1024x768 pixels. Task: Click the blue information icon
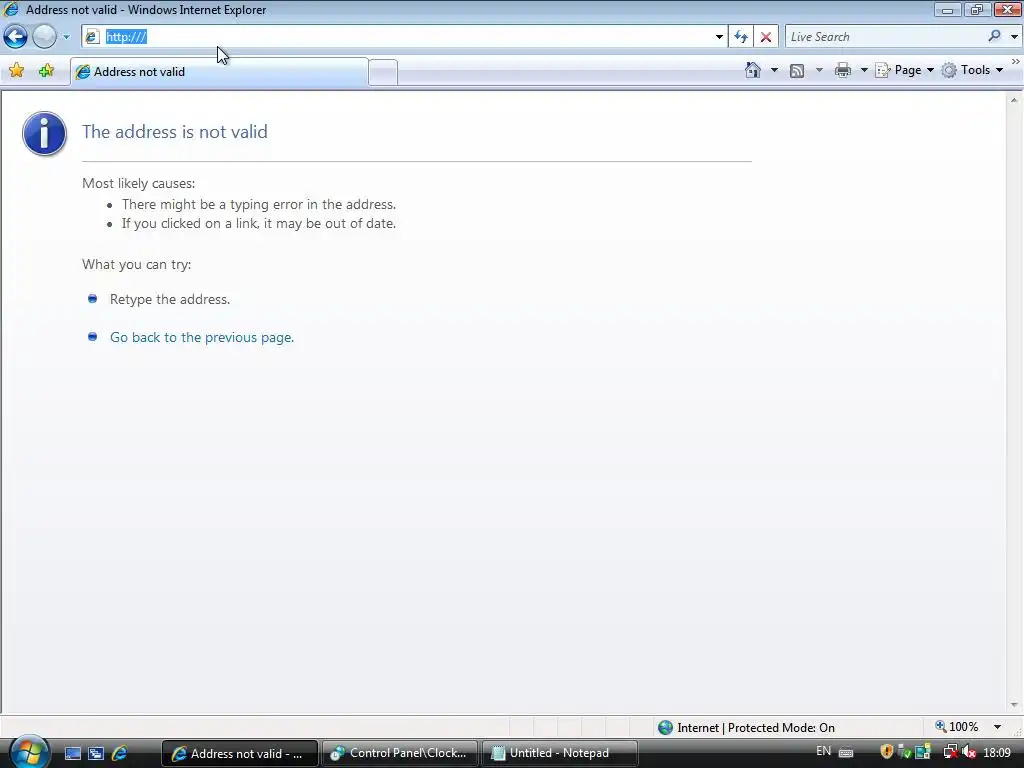pos(44,133)
